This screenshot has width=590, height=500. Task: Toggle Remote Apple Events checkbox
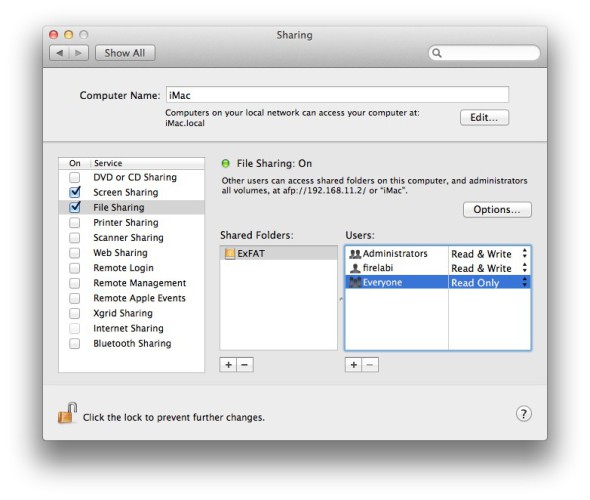tap(75, 298)
